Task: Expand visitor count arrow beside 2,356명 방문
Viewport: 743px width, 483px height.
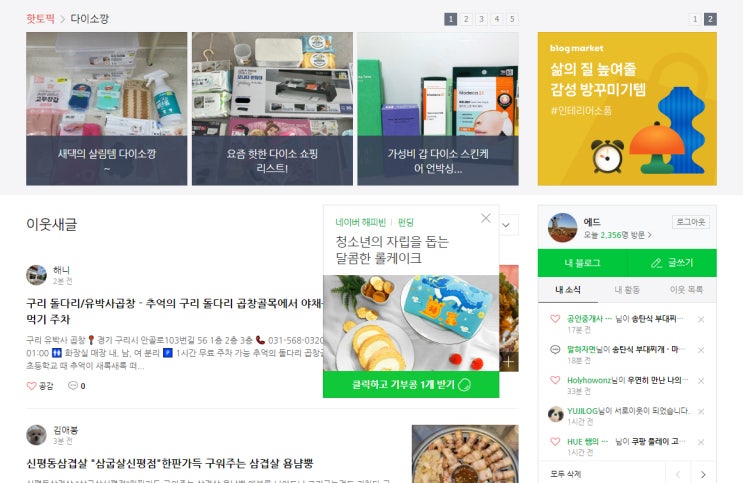Action: (650, 235)
